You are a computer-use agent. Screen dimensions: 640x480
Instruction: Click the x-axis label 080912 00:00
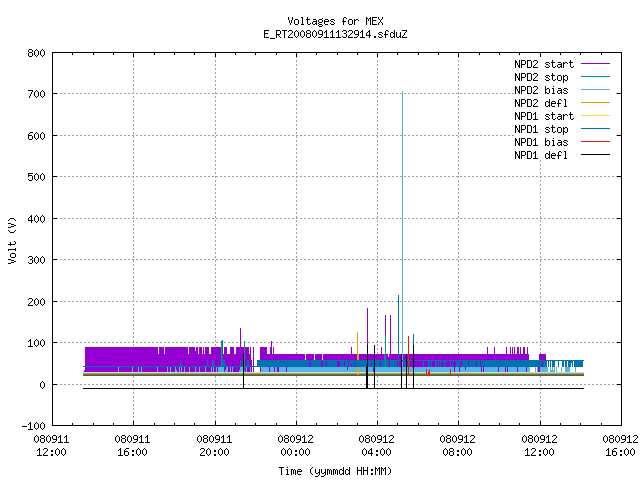coord(296,446)
